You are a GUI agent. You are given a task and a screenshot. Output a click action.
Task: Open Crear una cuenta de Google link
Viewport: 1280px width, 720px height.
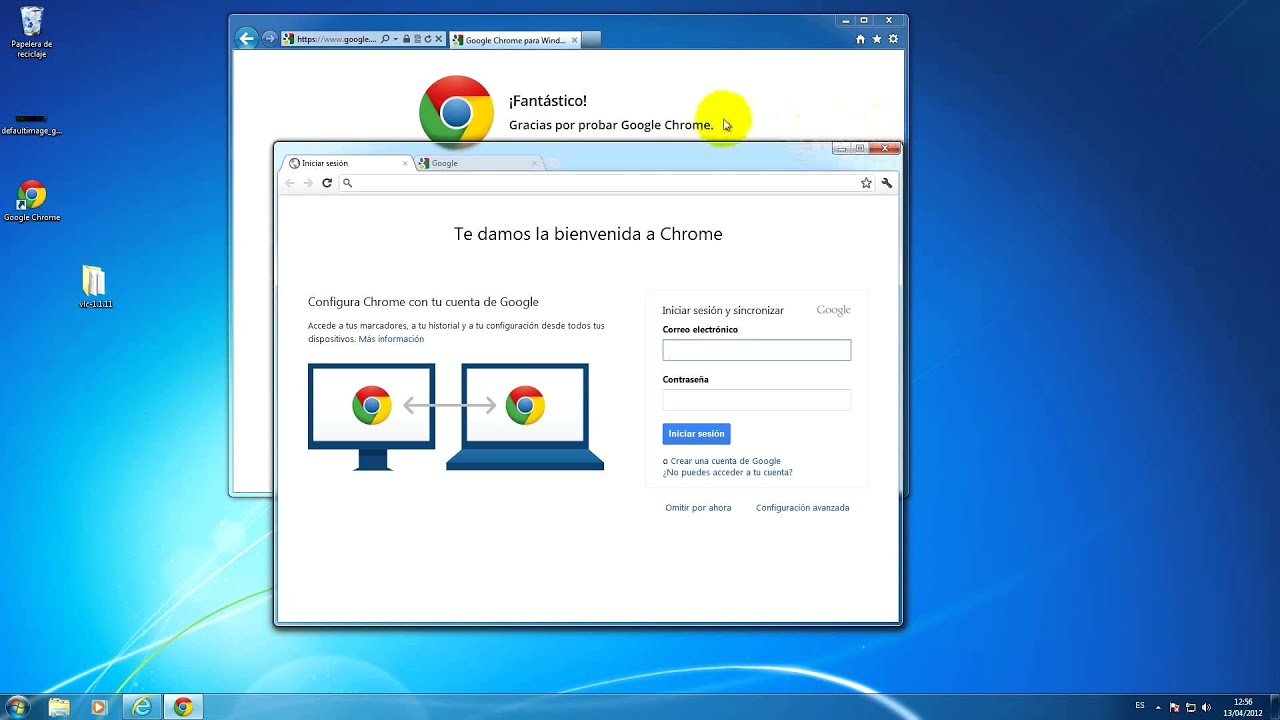[x=725, y=461]
